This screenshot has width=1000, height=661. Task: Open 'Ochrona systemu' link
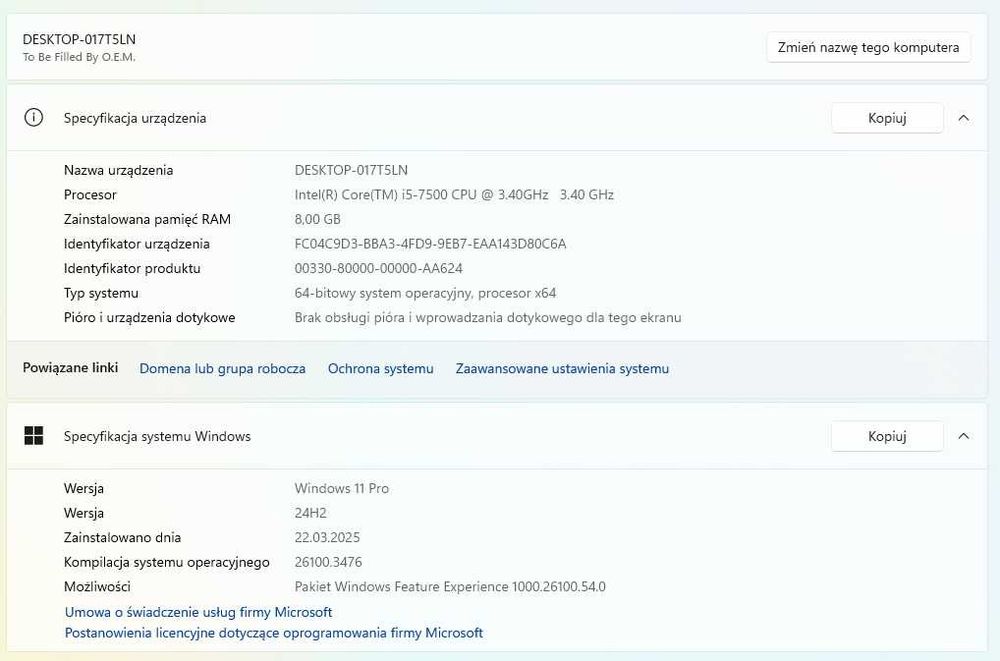[381, 369]
